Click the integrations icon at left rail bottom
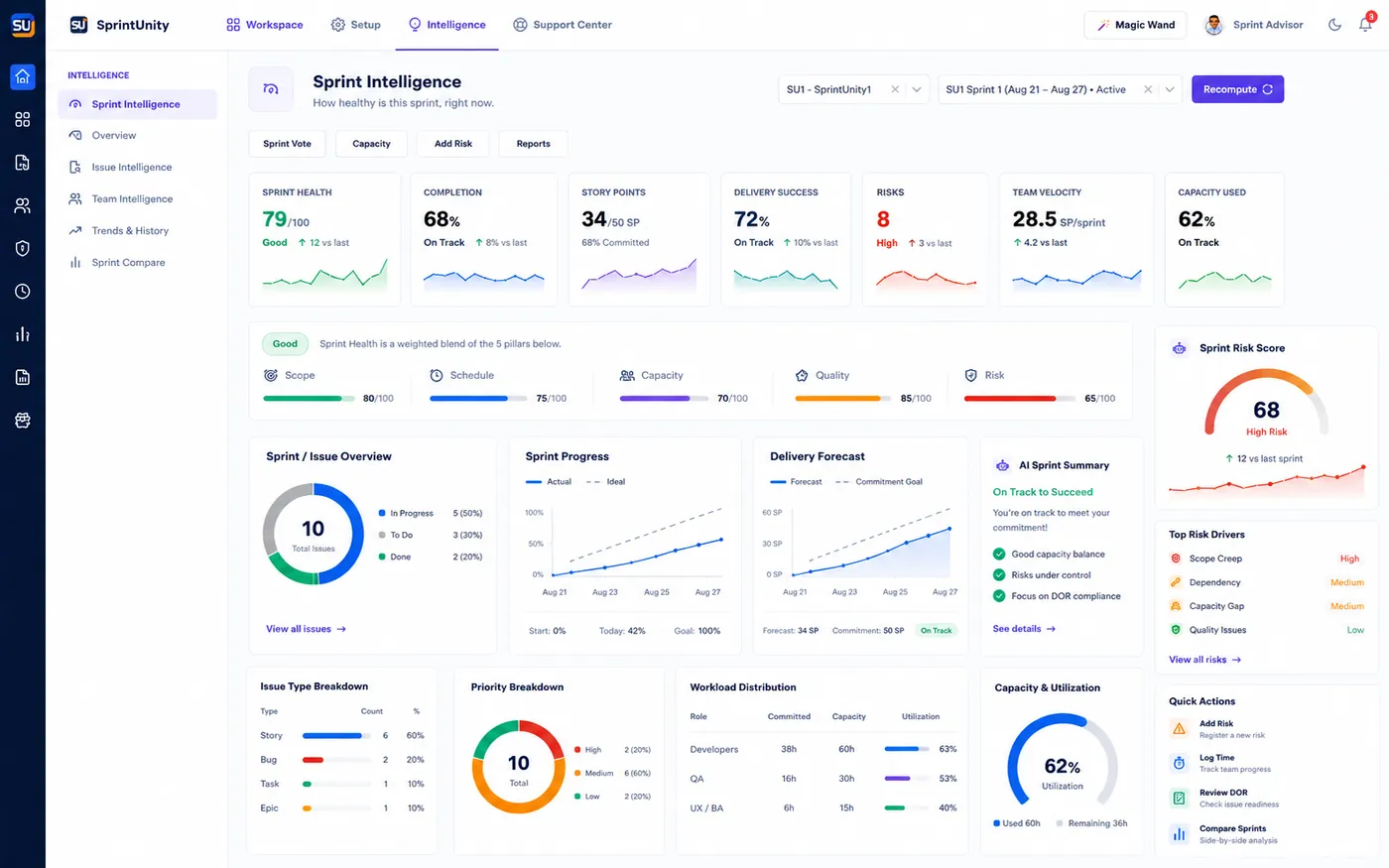The image size is (1389, 868). point(22,421)
